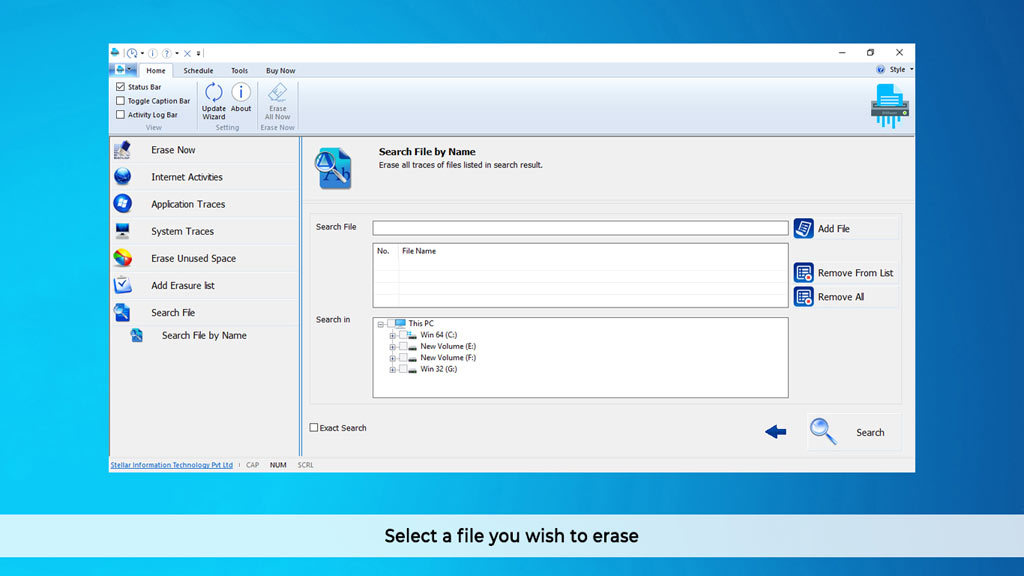This screenshot has width=1024, height=576.
Task: Expand the Win 64 (C:) drive node
Action: tap(392, 335)
